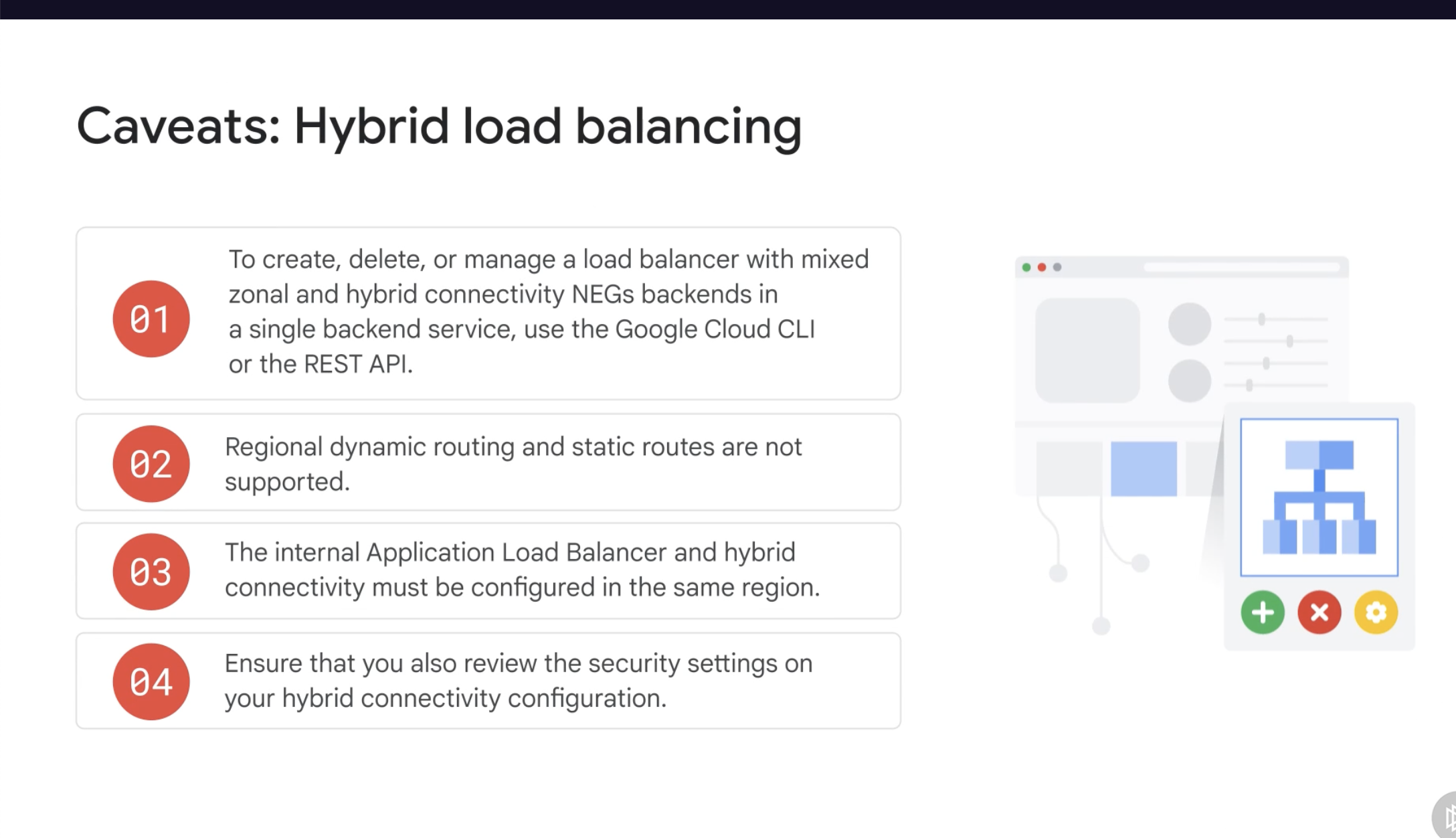Click the Pluralsight logo watermark in corner
Screen dimensions: 1456x838
pos(1447,817)
